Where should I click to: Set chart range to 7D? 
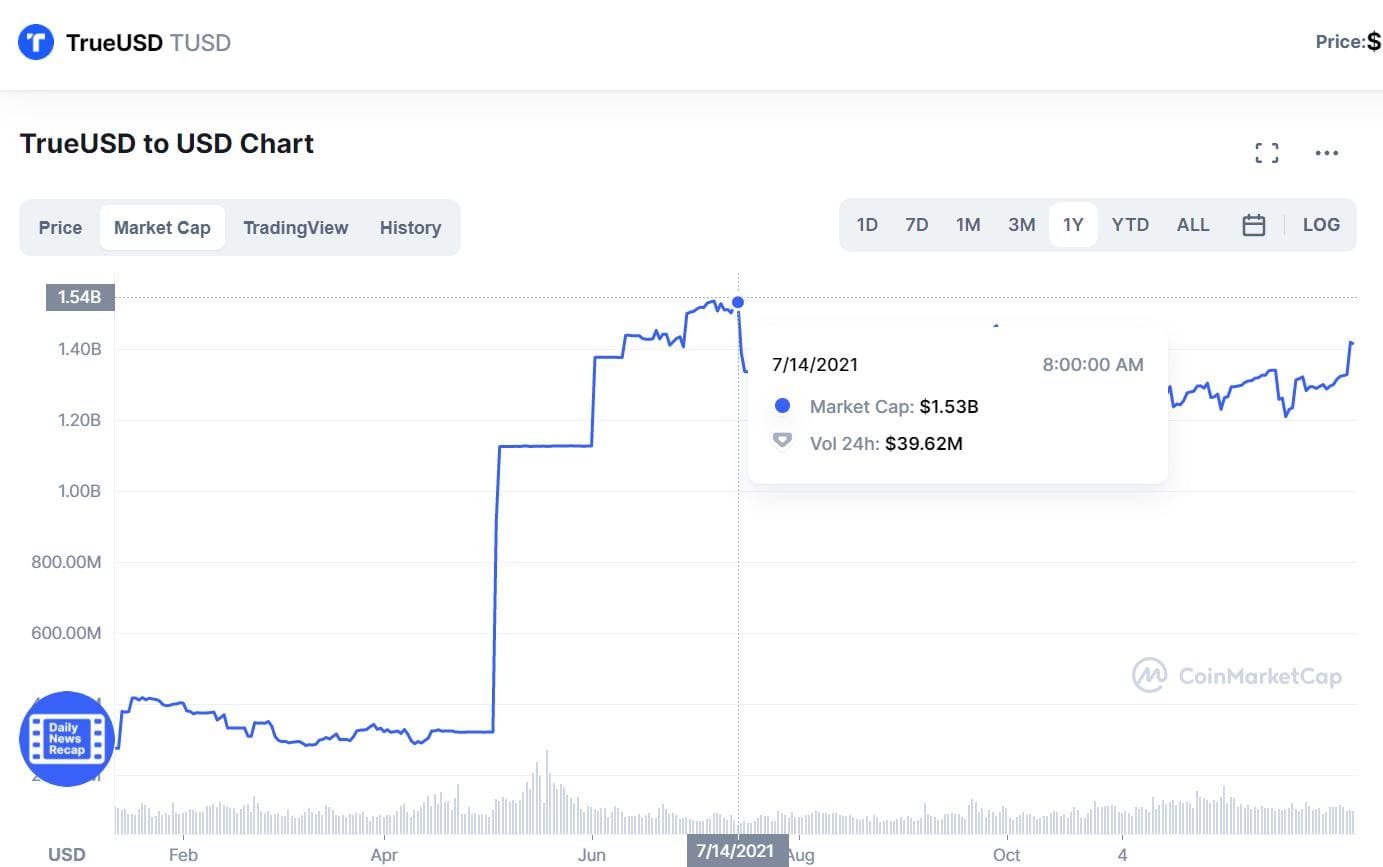coord(916,225)
